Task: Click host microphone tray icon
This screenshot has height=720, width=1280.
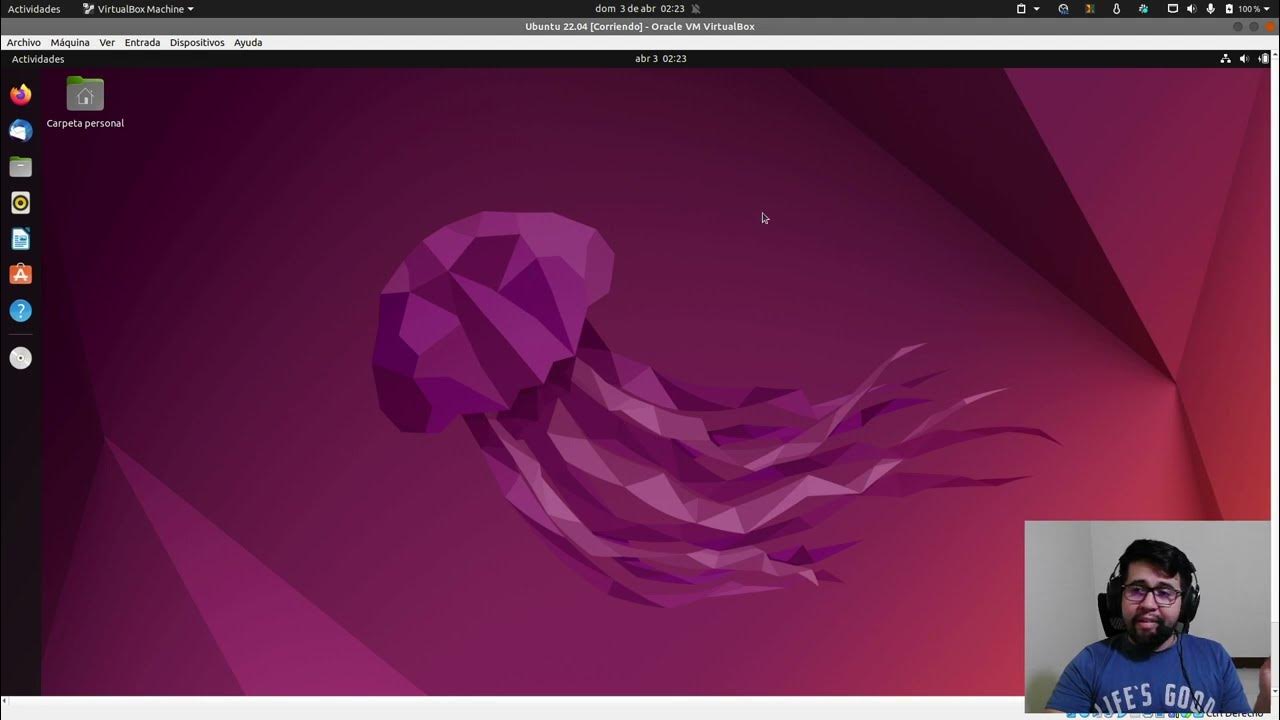Action: (1211, 9)
